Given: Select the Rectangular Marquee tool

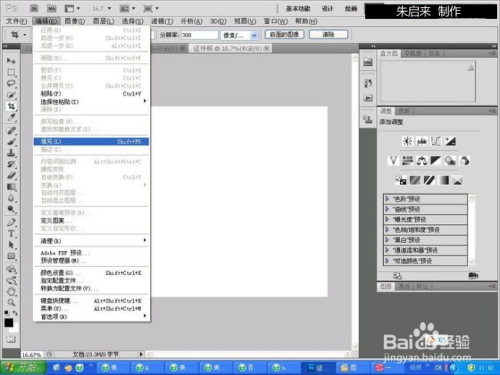Looking at the screenshot, I should pos(11,72).
